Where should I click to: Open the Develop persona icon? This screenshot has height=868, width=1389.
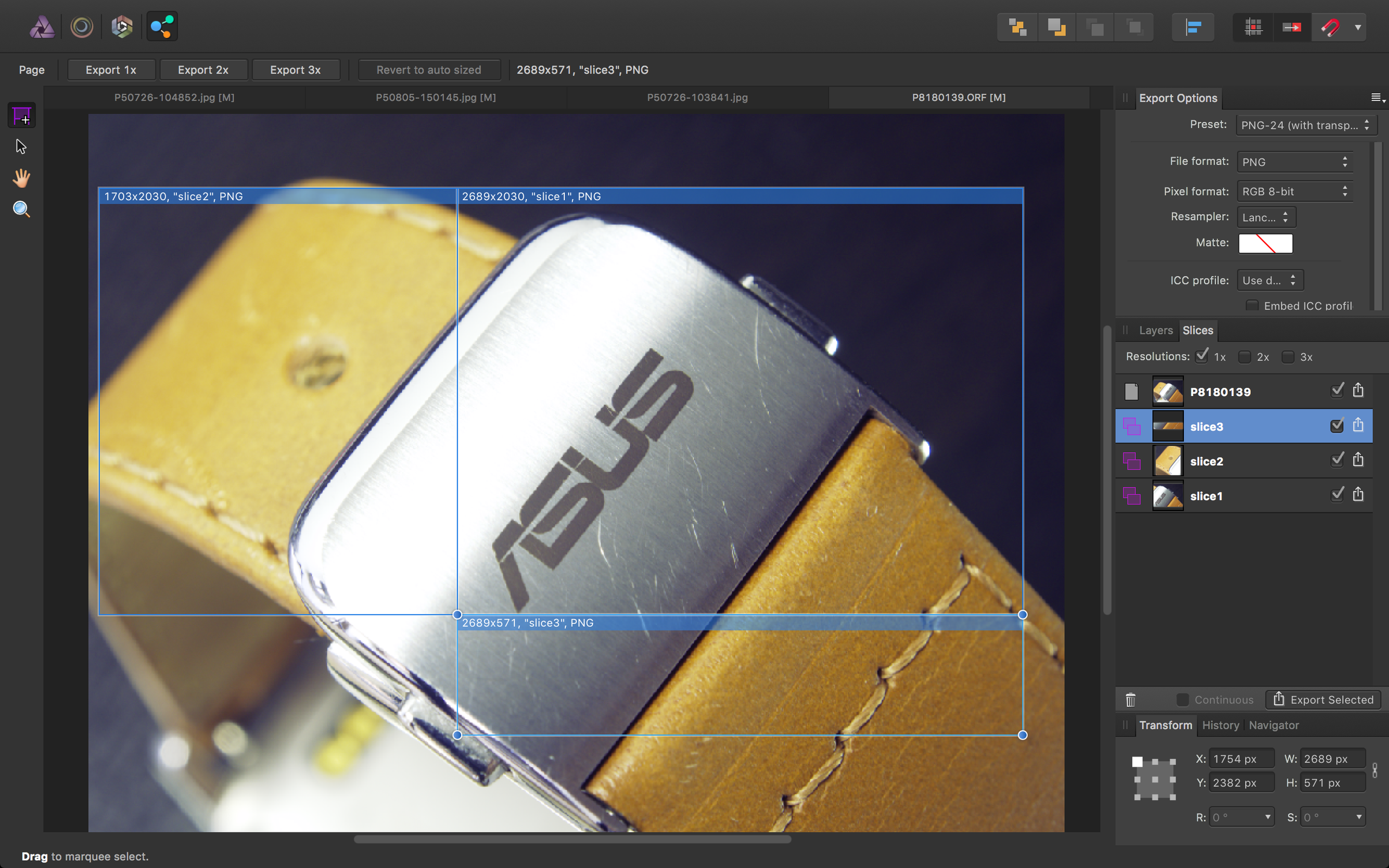point(122,27)
